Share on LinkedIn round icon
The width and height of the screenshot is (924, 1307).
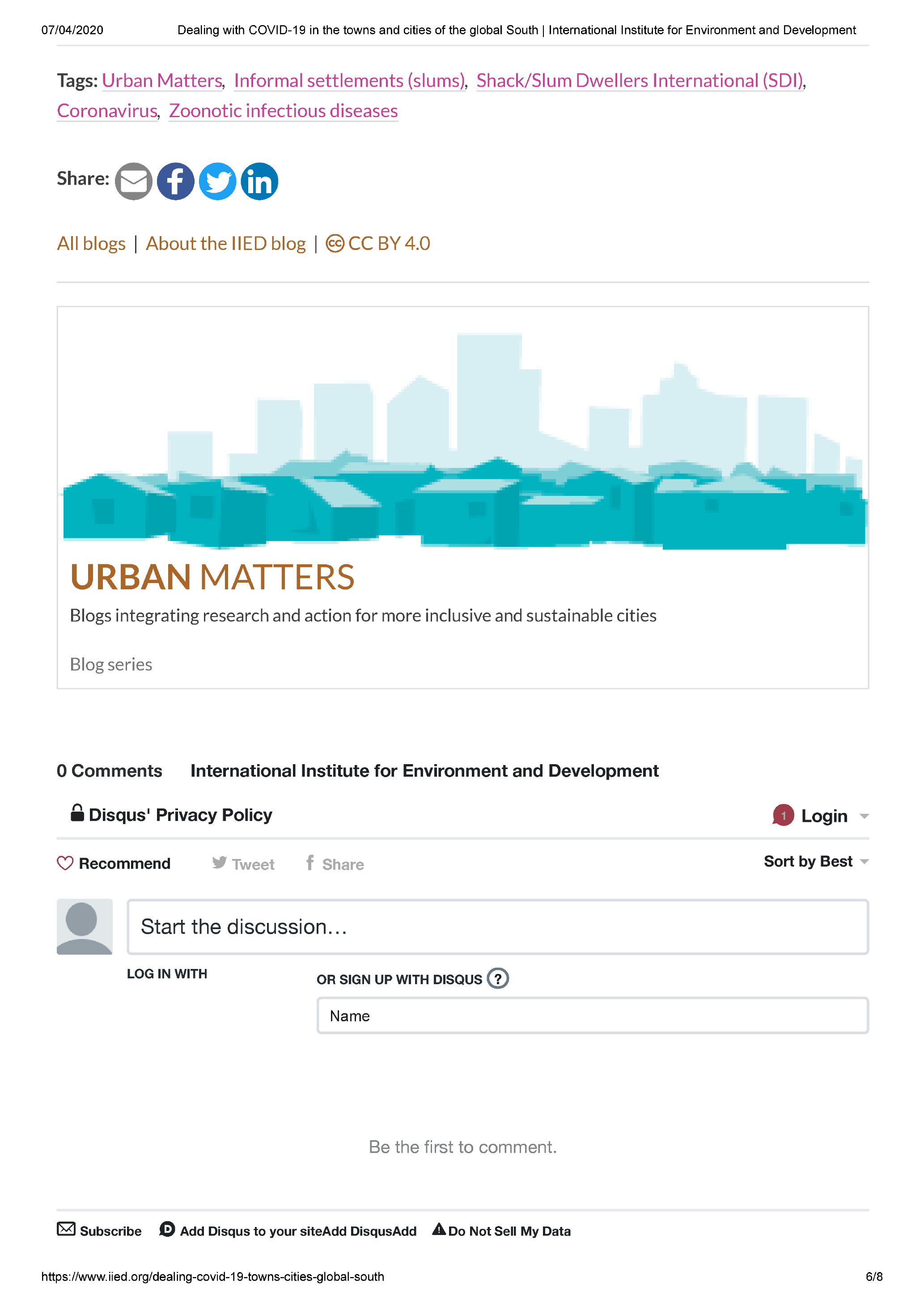(259, 181)
